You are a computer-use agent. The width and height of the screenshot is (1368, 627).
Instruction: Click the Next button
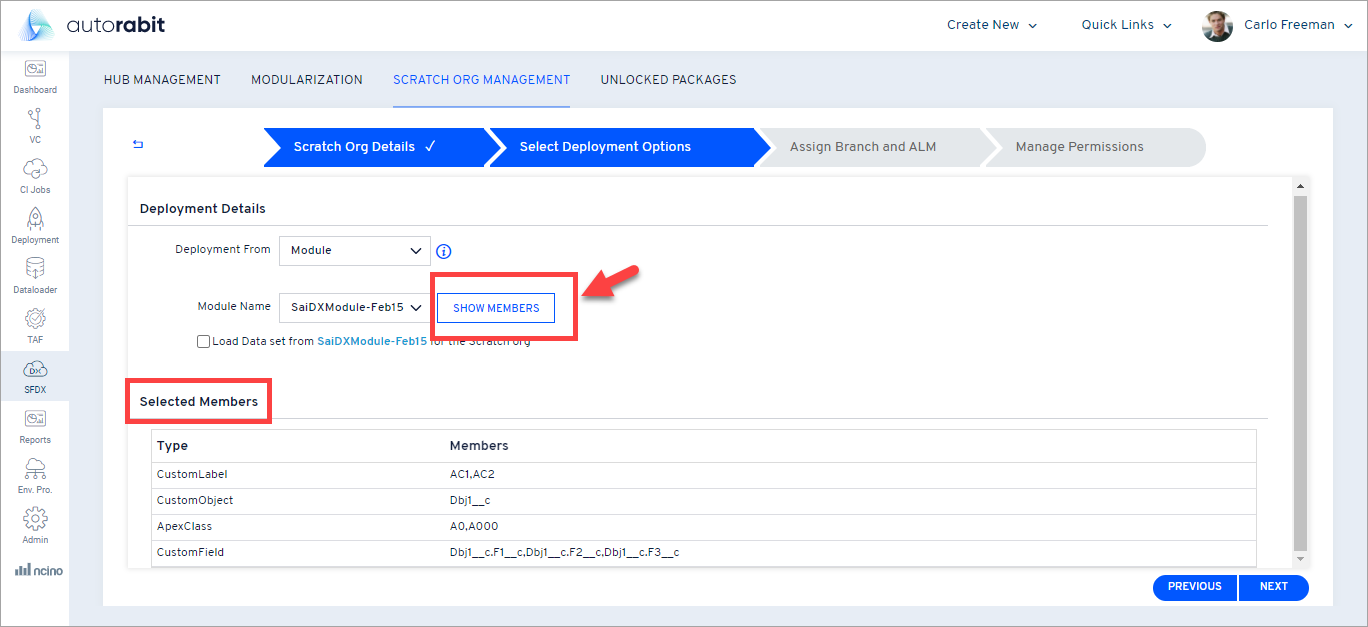1273,587
